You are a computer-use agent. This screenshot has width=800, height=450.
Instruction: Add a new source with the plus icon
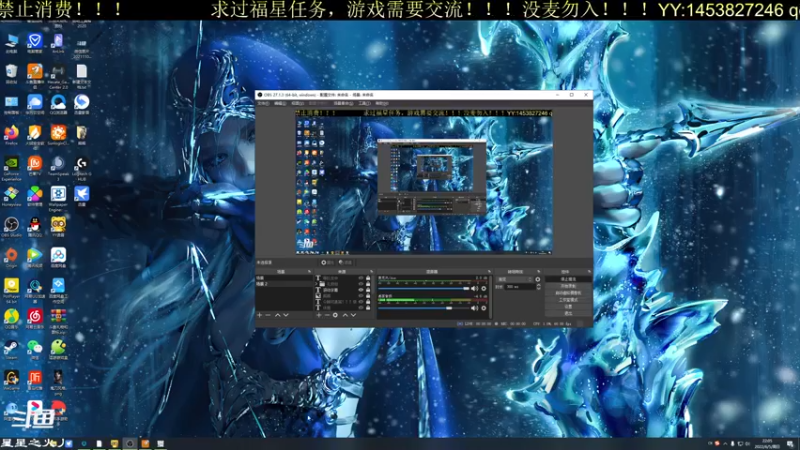[319, 315]
